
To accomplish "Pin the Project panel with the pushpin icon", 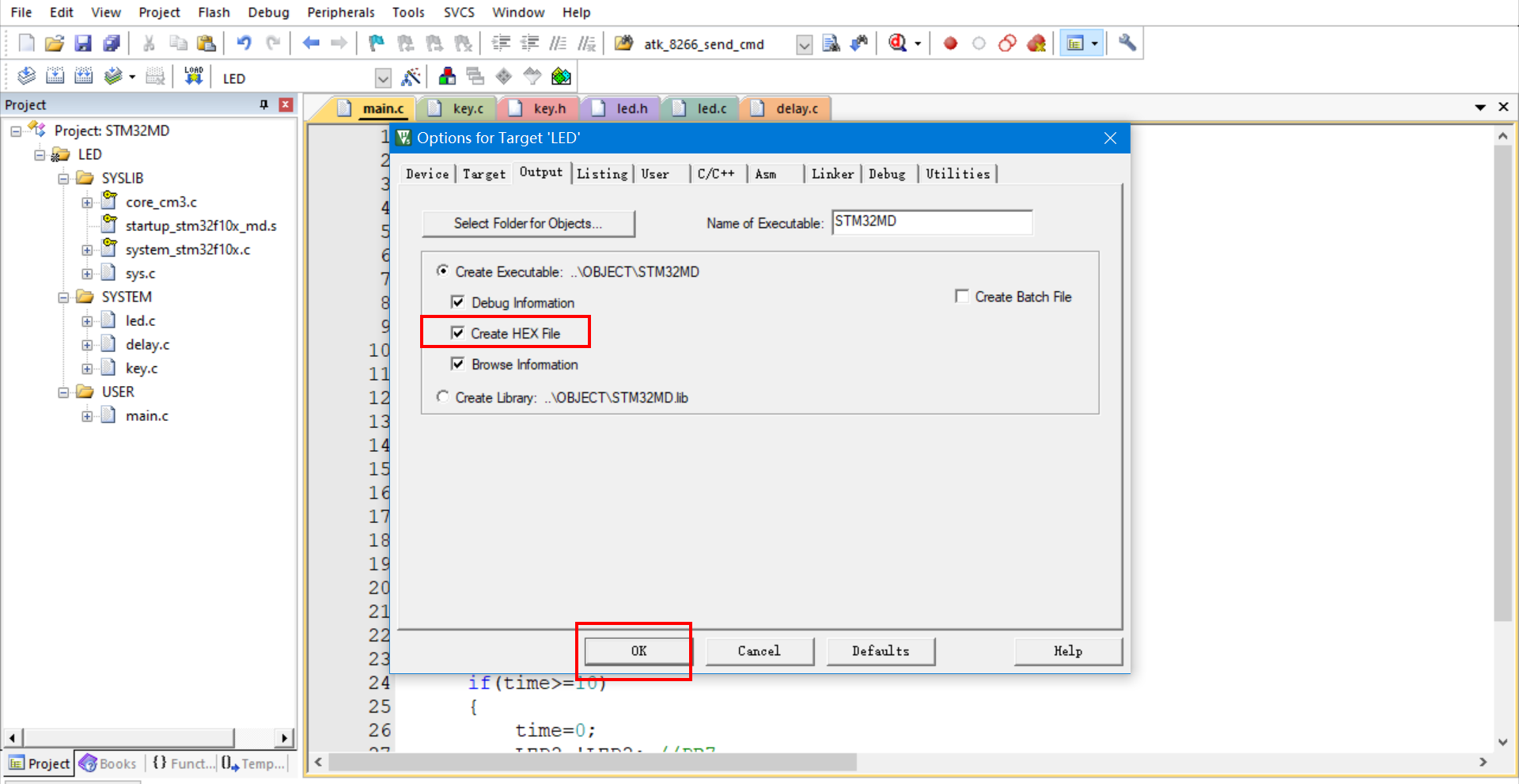I will click(x=264, y=104).
